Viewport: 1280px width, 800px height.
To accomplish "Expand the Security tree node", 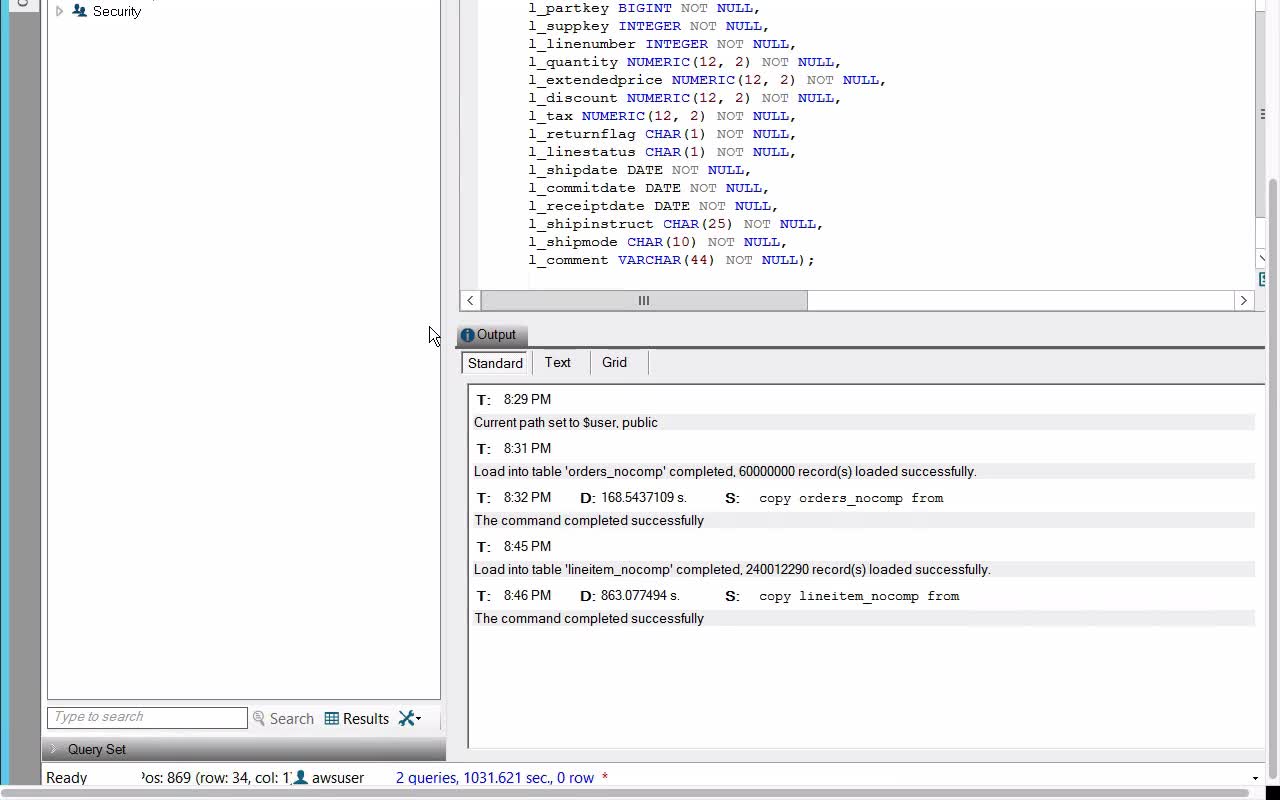I will click(x=59, y=11).
